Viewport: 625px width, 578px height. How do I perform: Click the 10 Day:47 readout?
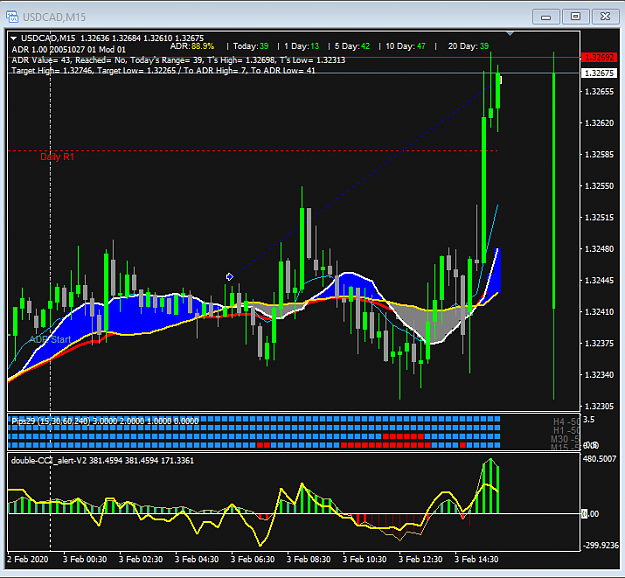tap(405, 46)
